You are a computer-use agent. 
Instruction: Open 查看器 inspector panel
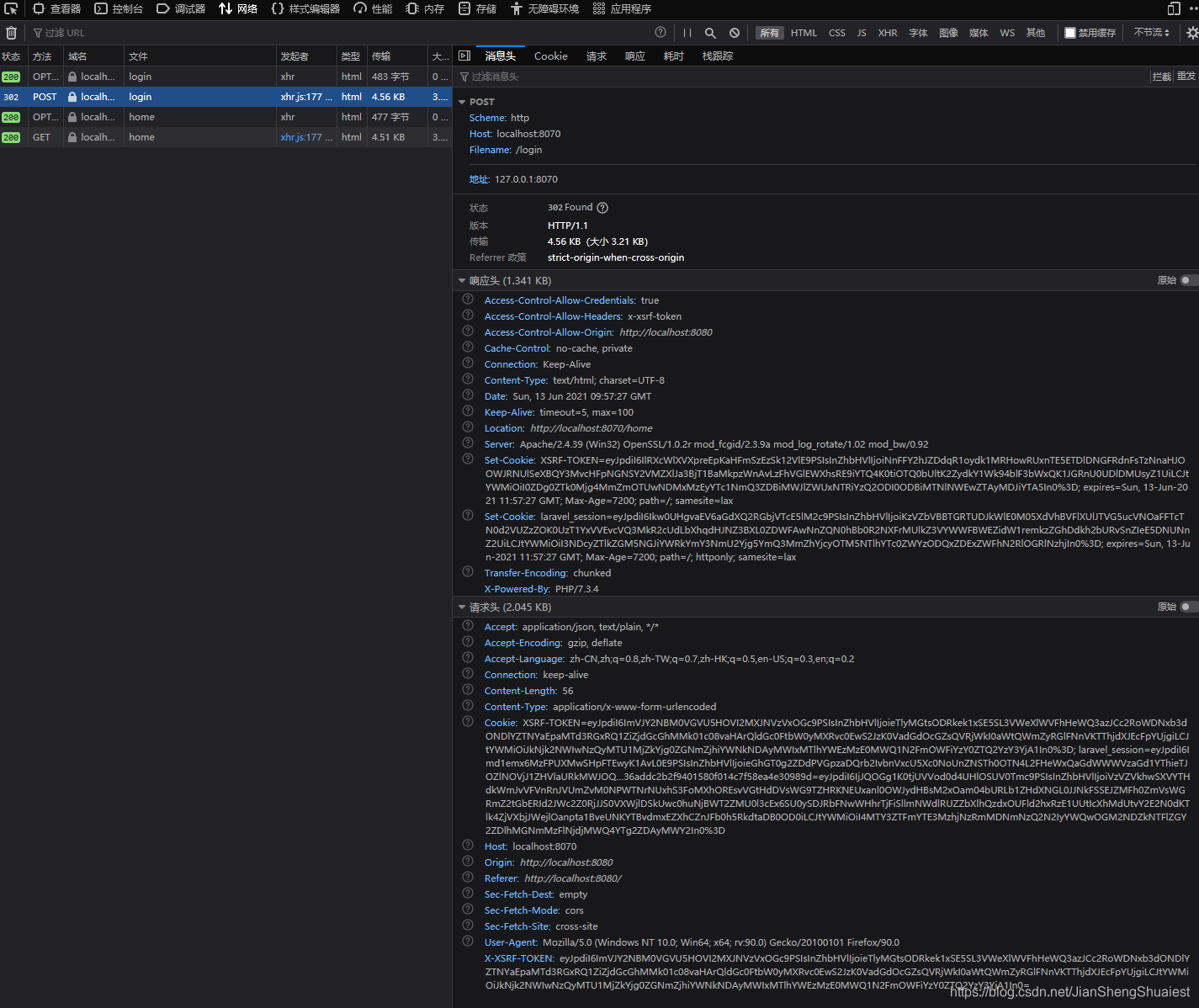(56, 8)
